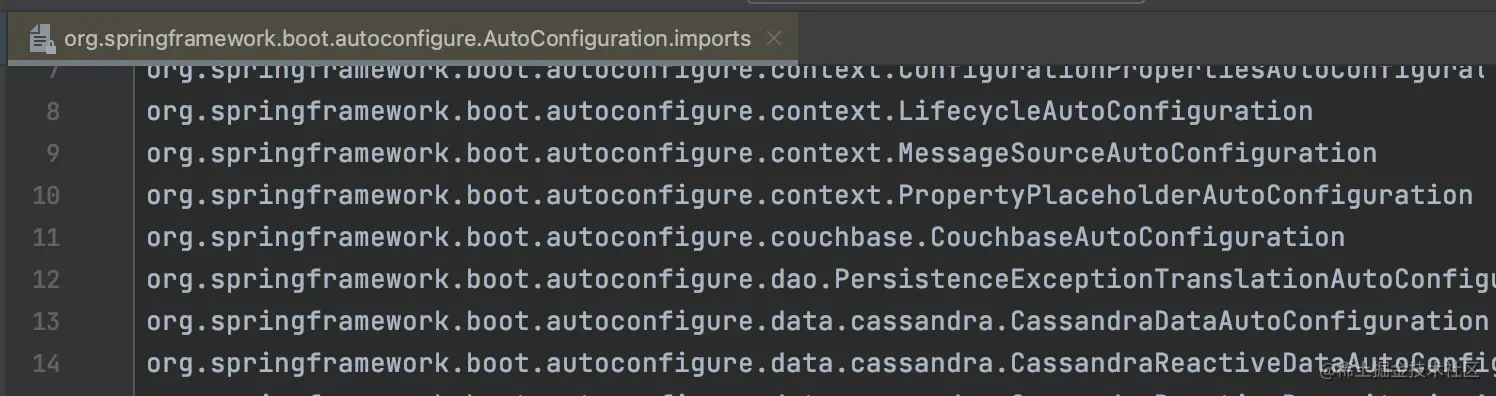1496x396 pixels.
Task: Click line number 13 in the gutter
Action: click(x=46, y=321)
